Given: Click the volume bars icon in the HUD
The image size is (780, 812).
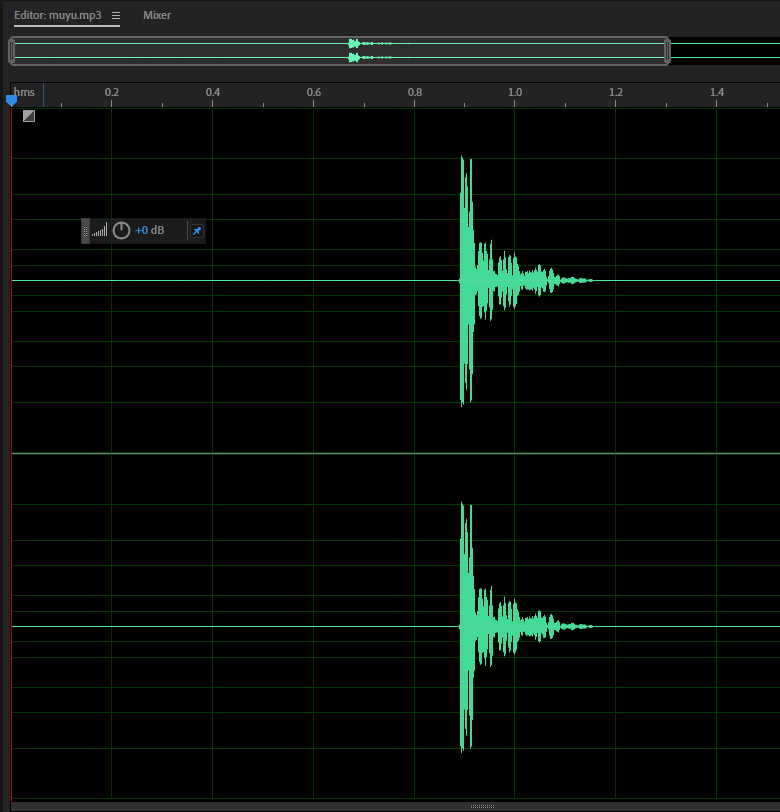Looking at the screenshot, I should coord(100,231).
